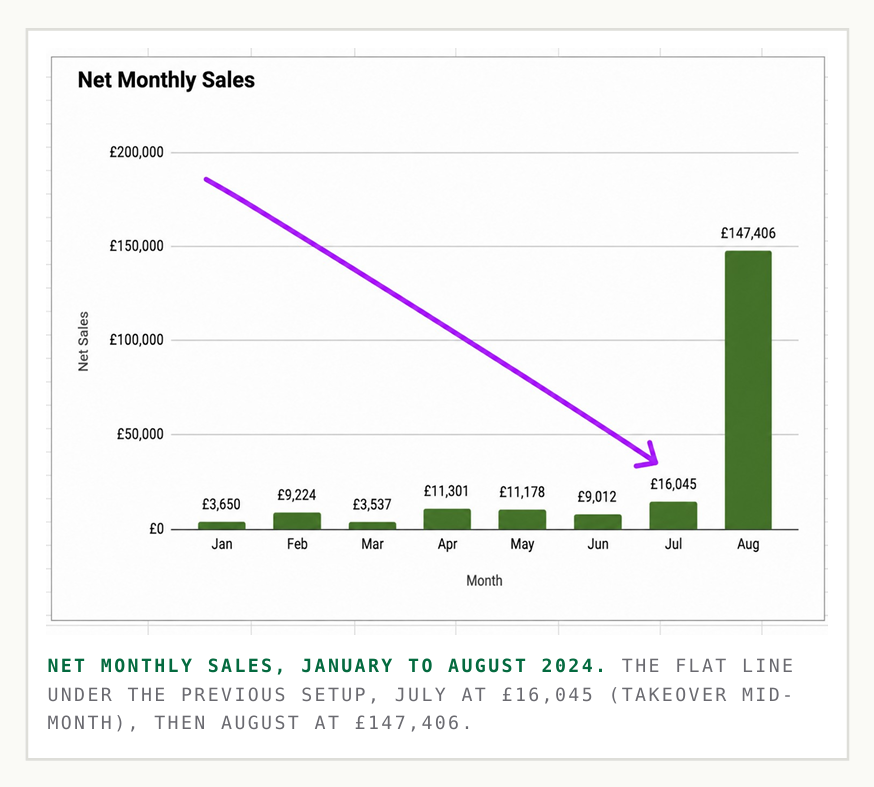Click the February sales bar

(297, 521)
